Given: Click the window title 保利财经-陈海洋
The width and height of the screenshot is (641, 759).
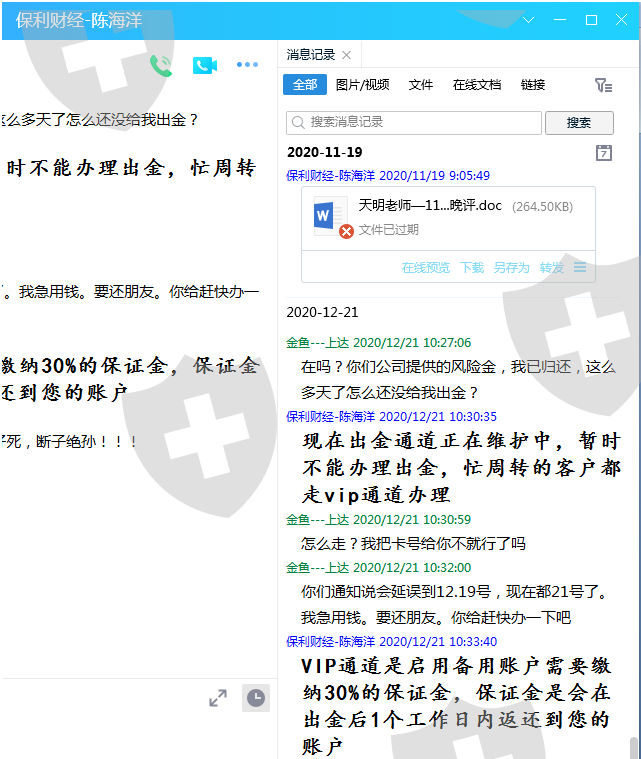Looking at the screenshot, I should (78, 20).
